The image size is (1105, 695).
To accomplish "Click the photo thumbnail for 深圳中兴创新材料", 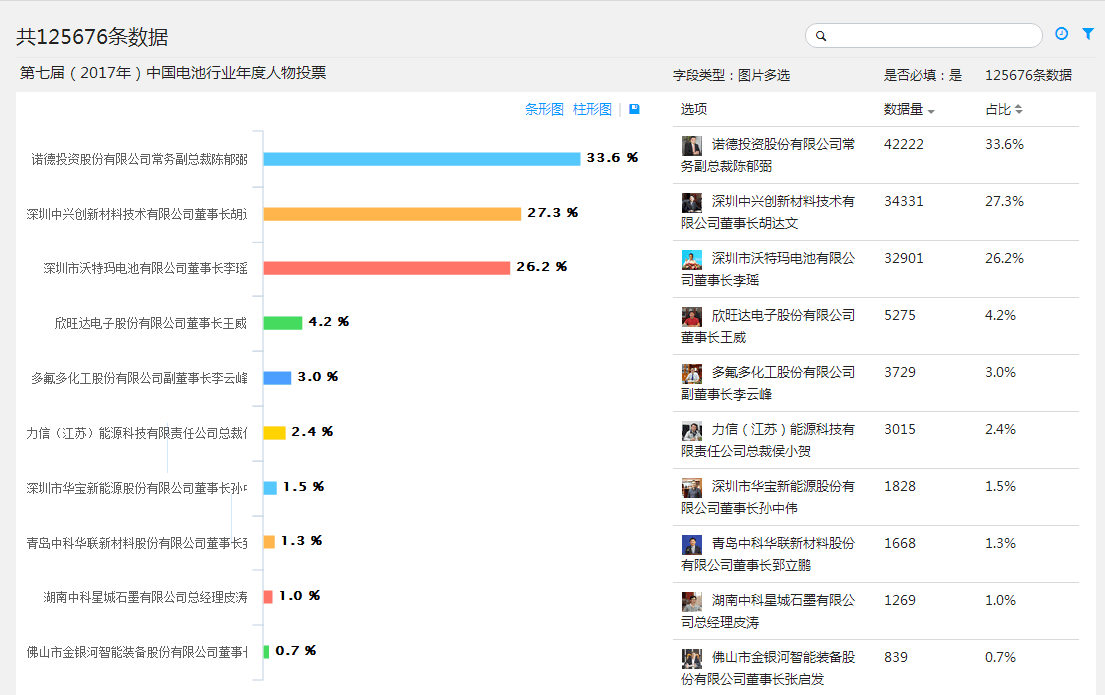I will (692, 203).
